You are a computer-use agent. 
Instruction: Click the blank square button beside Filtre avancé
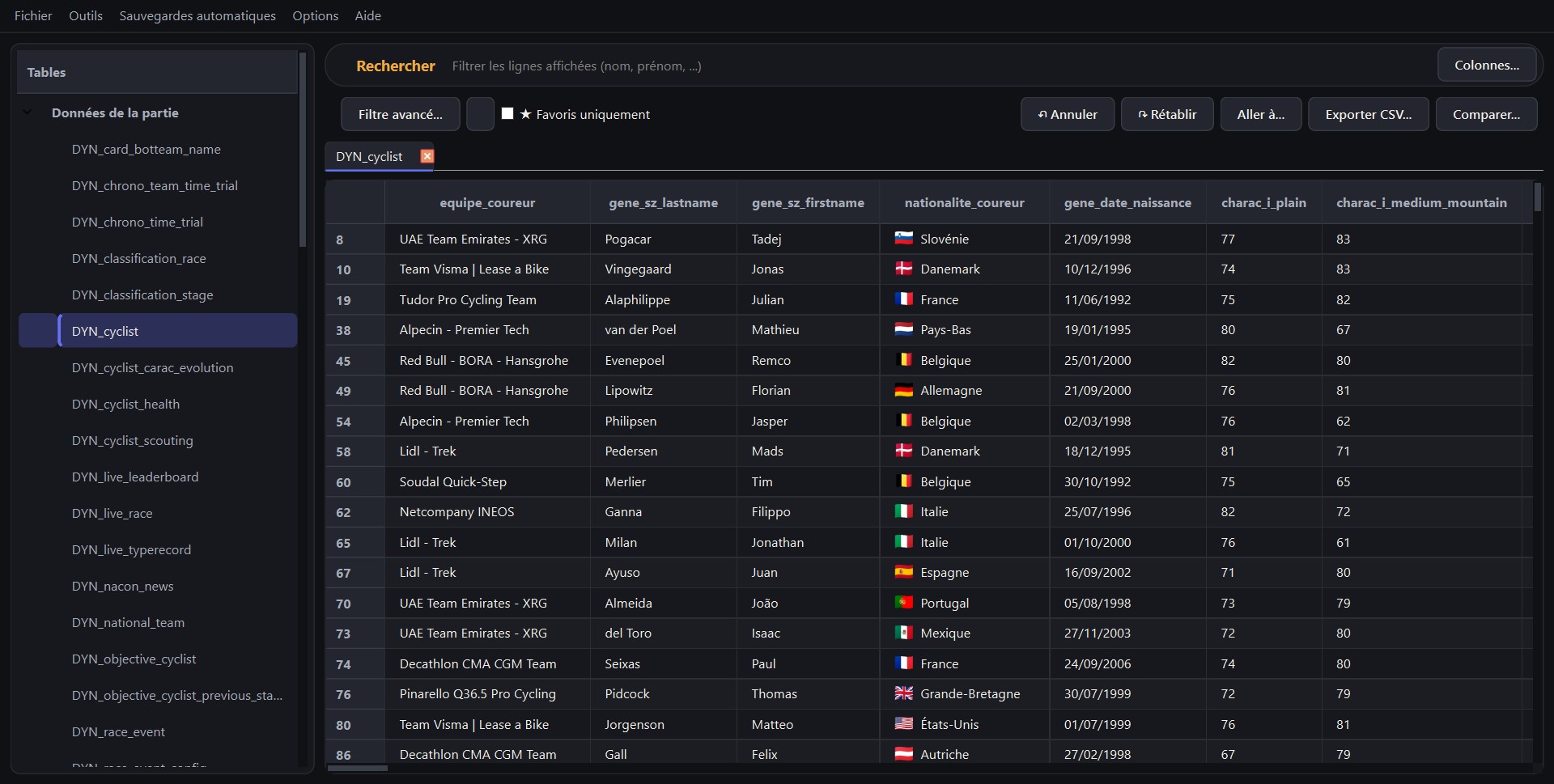tap(480, 114)
